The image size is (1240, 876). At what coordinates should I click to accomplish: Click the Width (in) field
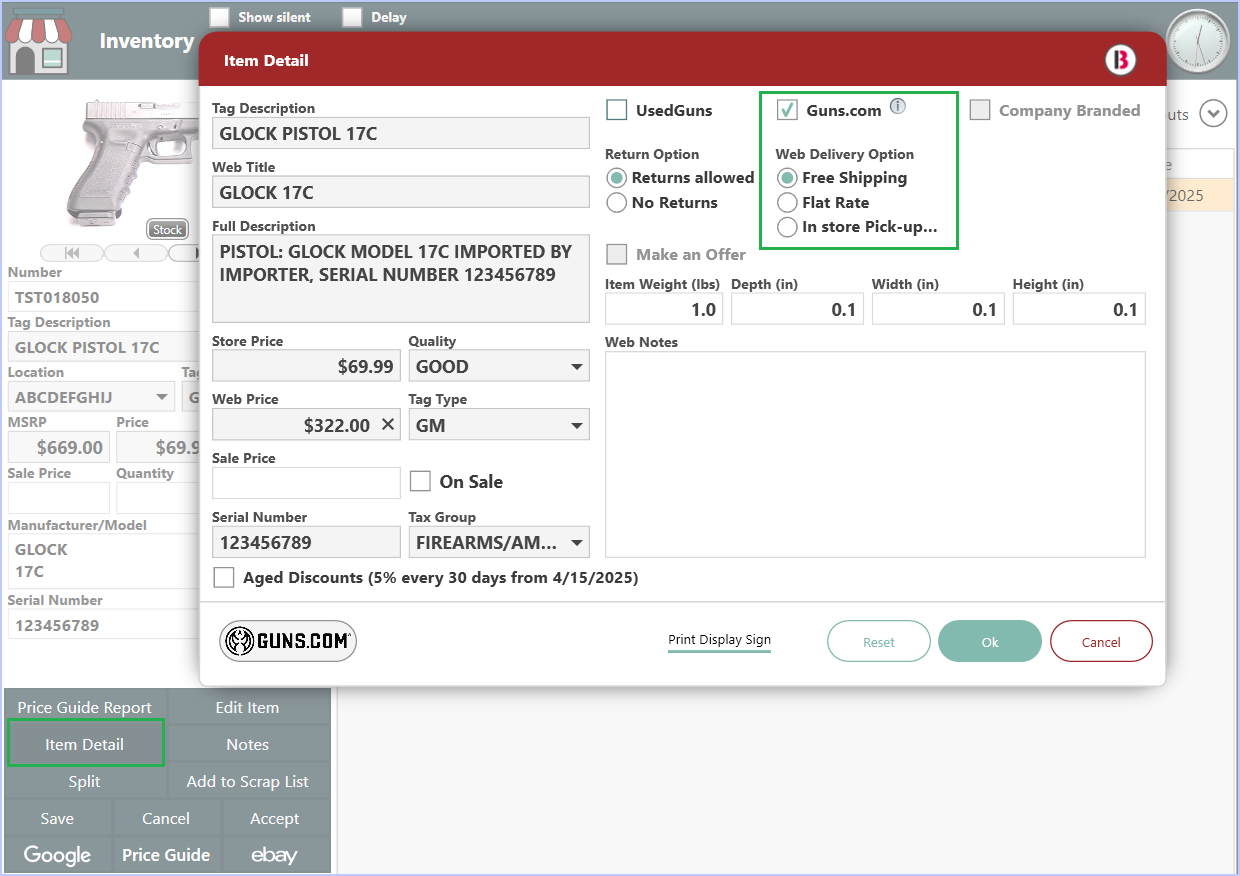[x=938, y=309]
